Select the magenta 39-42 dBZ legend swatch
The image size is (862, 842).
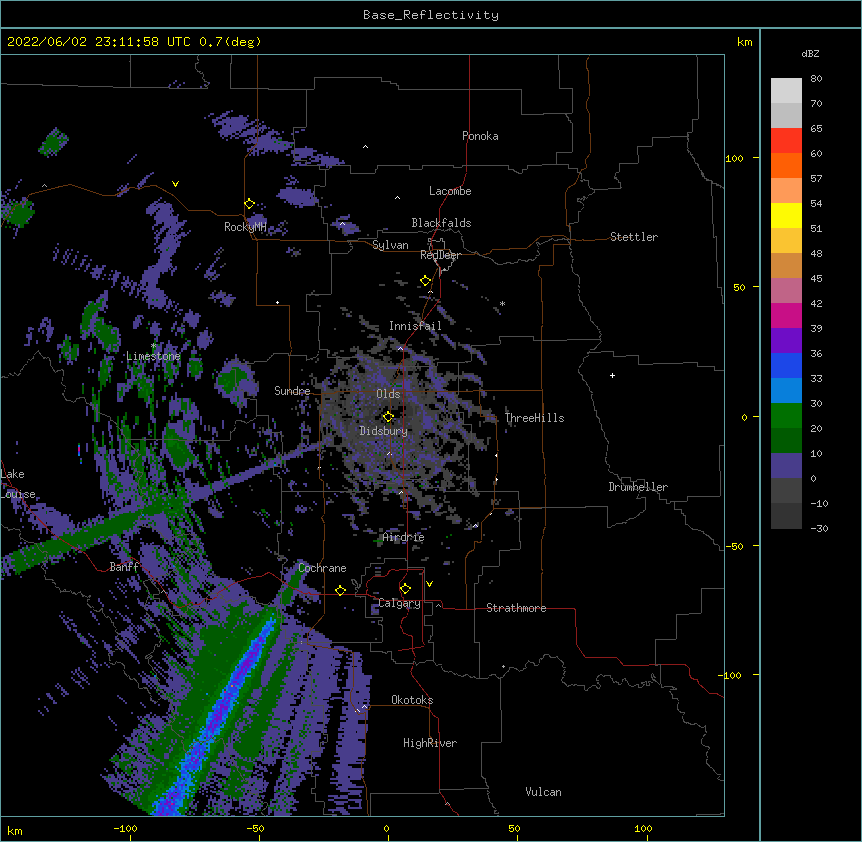tap(786, 315)
